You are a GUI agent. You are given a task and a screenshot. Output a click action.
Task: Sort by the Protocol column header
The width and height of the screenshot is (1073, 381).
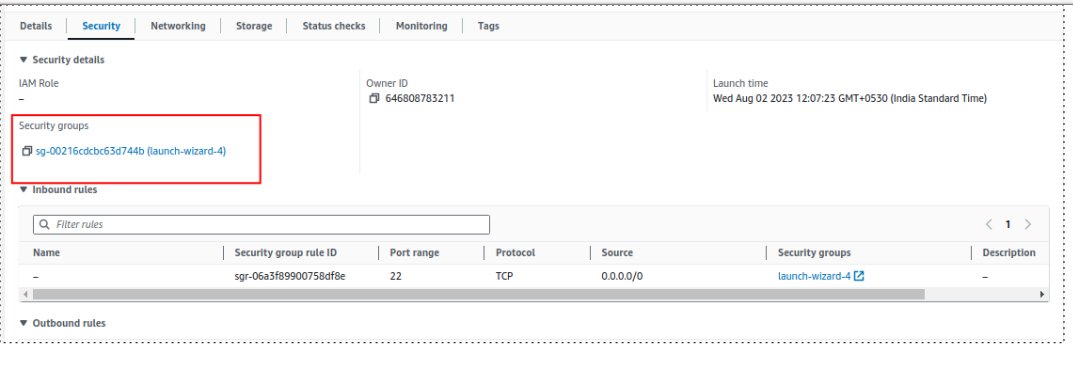click(x=515, y=252)
